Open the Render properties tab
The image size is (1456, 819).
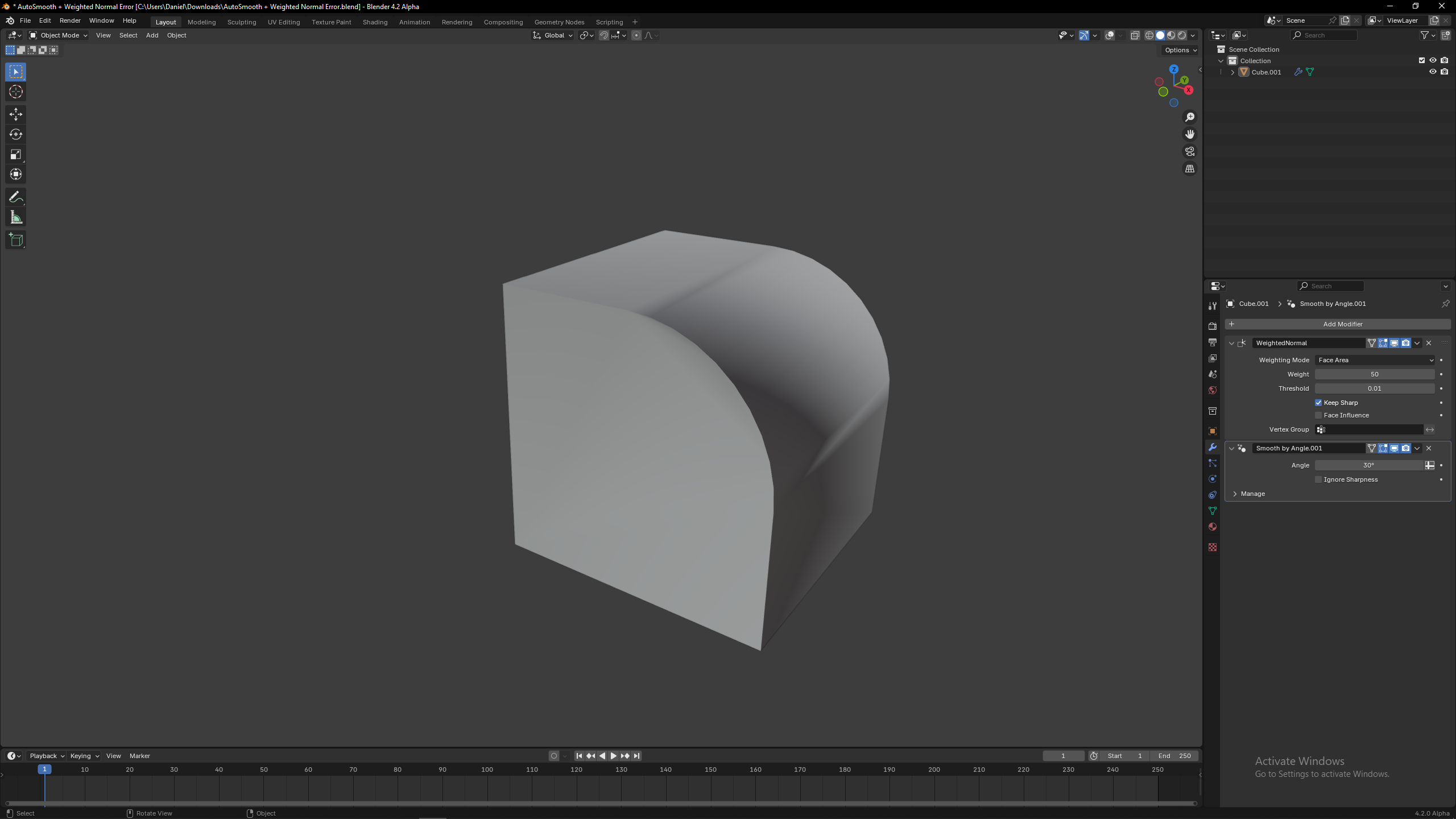coord(1213,326)
